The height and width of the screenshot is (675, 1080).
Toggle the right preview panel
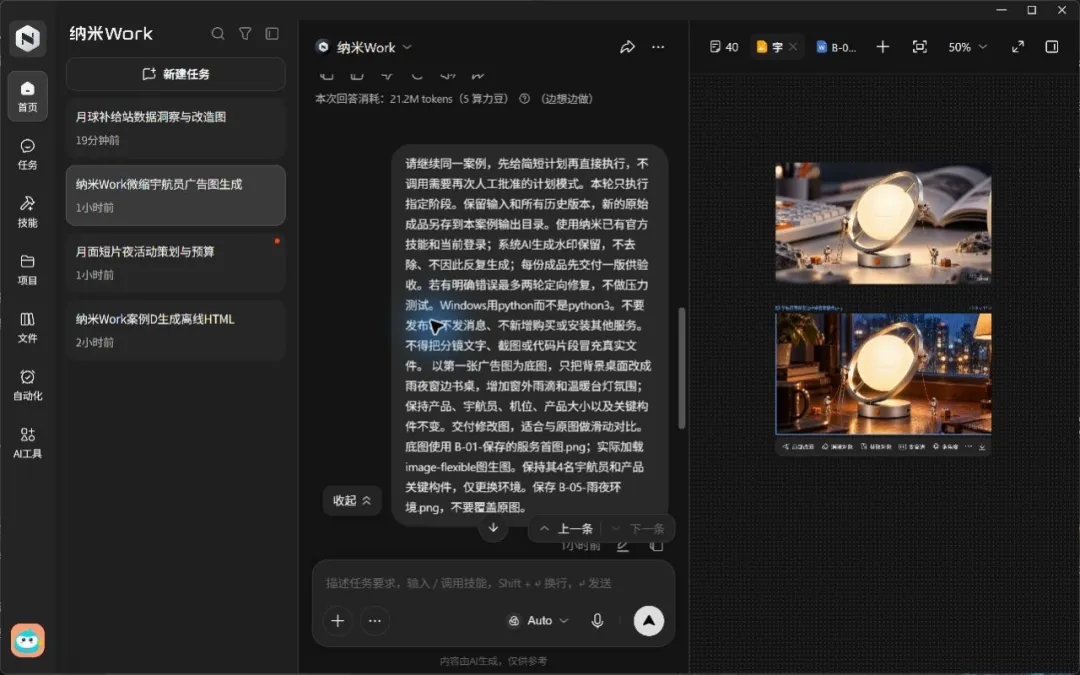tap(1051, 47)
